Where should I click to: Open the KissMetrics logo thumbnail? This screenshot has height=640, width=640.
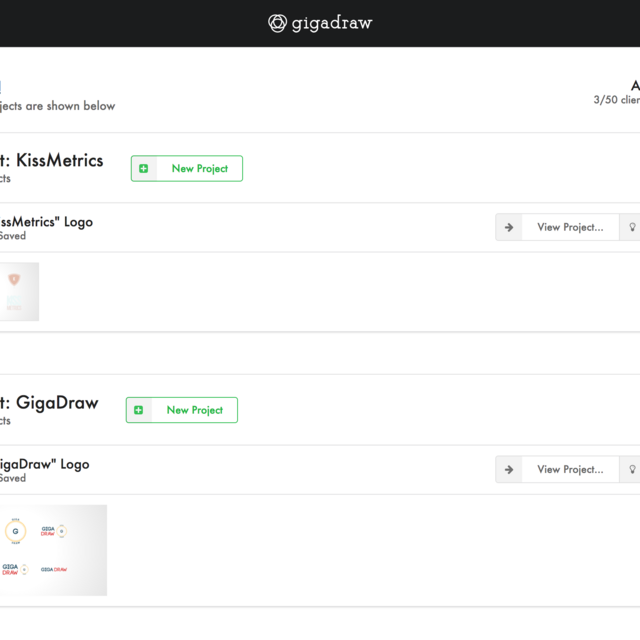tap(19, 291)
